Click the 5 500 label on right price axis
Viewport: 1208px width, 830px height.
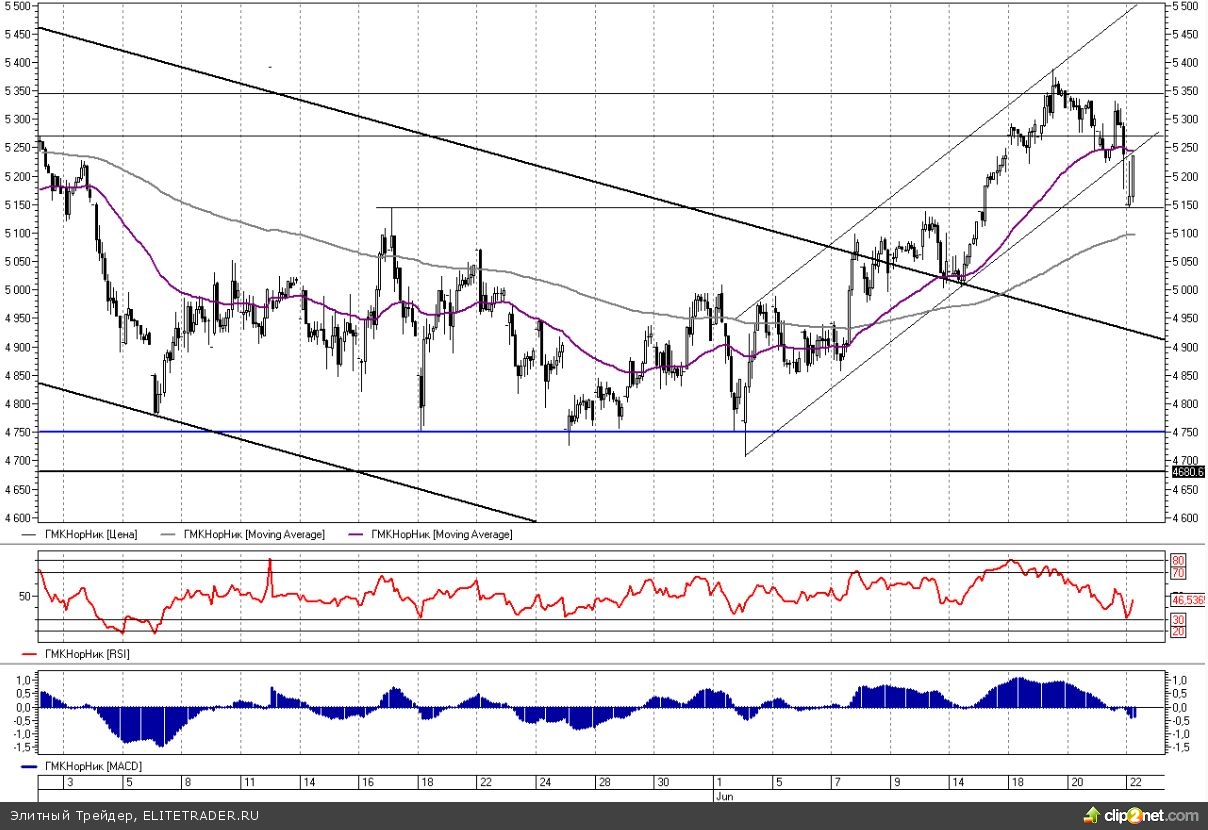pyautogui.click(x=1186, y=6)
